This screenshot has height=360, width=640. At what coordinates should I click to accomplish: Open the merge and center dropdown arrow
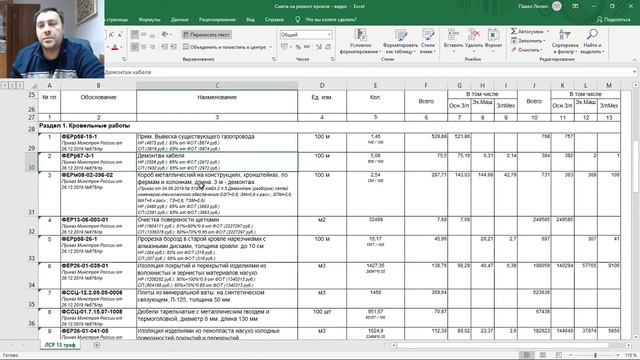(x=271, y=47)
